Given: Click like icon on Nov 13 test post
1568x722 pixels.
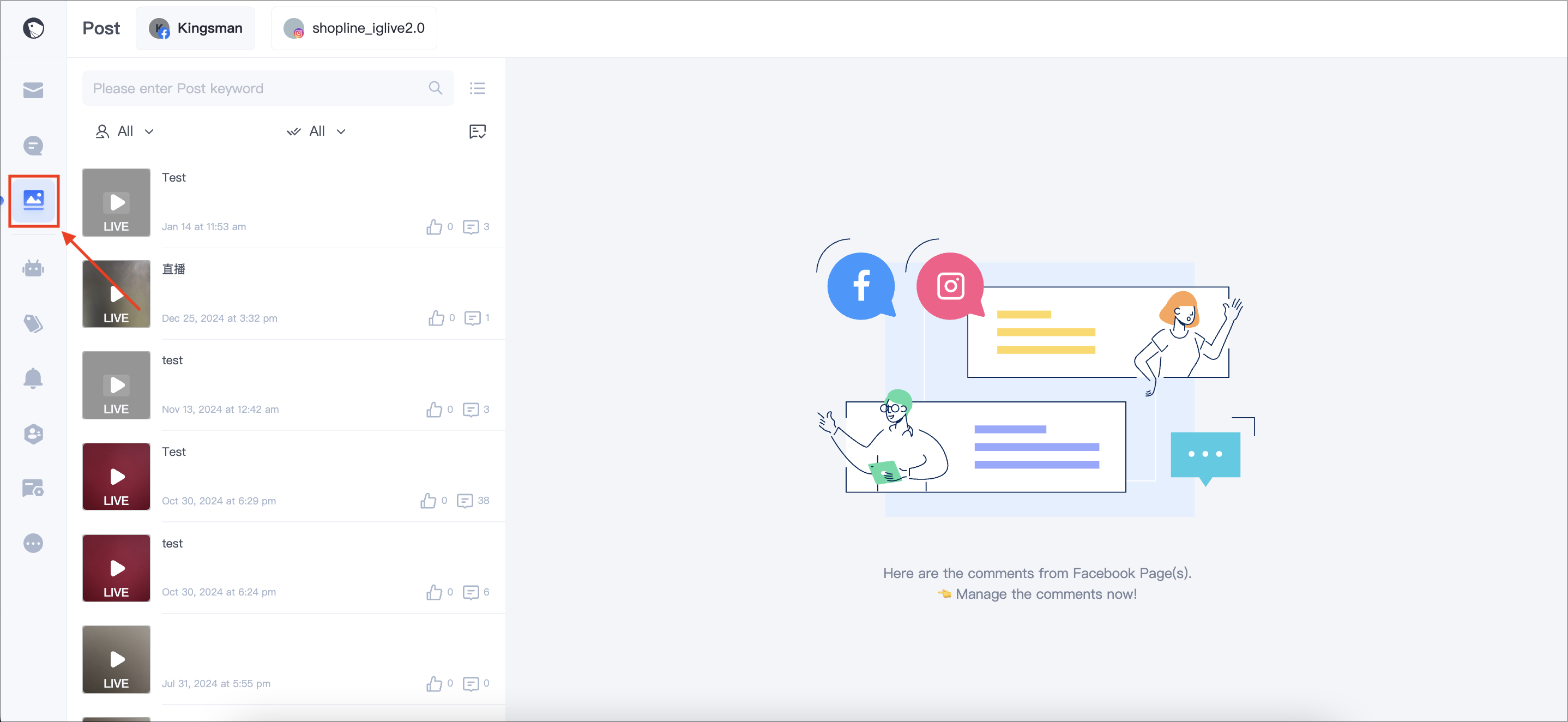Looking at the screenshot, I should tap(434, 409).
